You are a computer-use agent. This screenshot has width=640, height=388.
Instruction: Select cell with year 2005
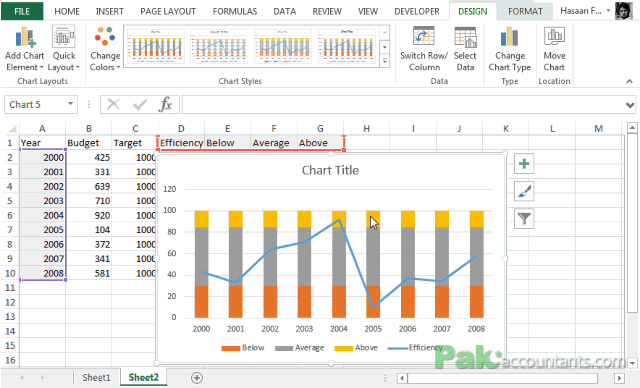[x=42, y=230]
